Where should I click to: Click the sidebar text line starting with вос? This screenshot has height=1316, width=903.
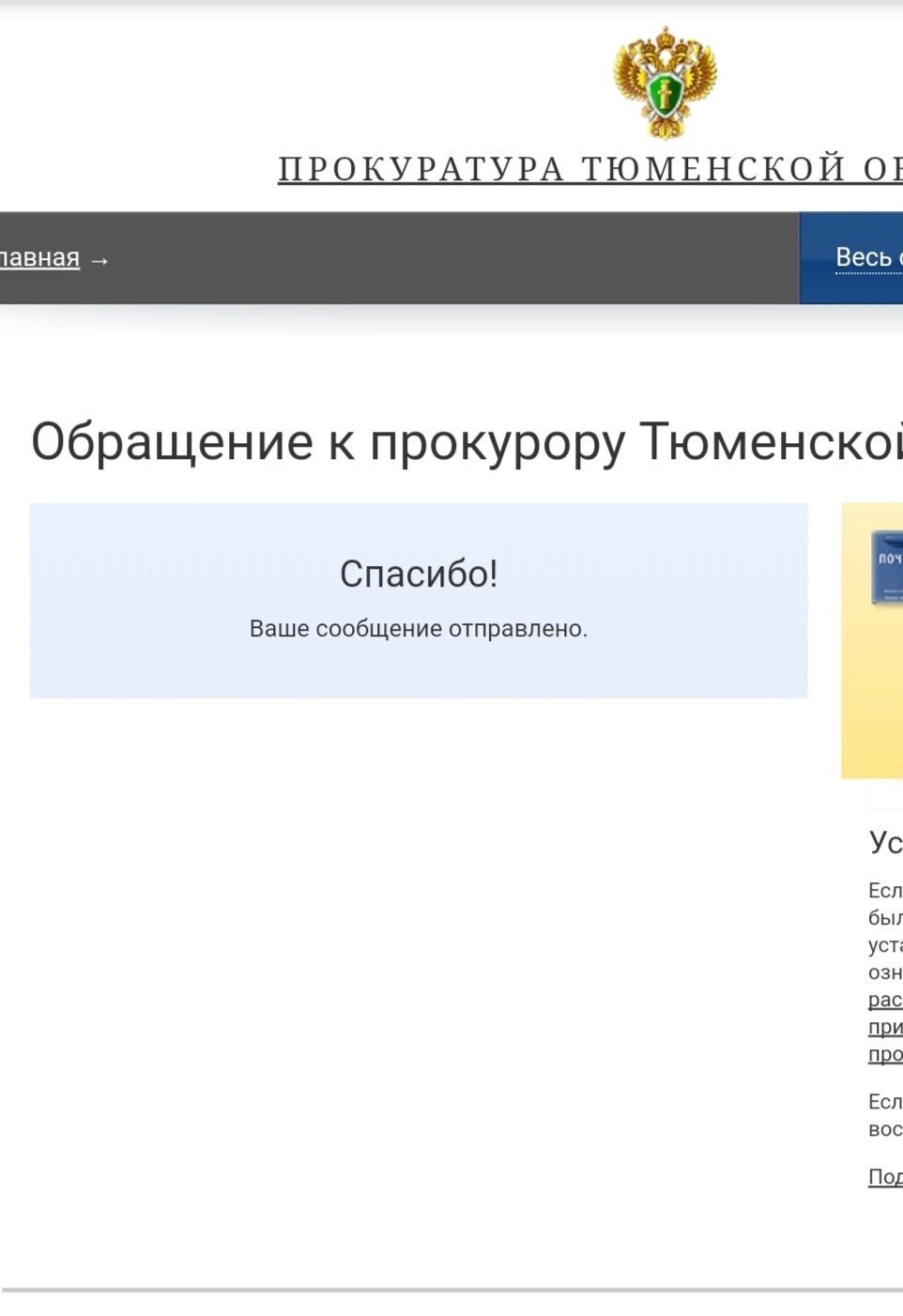tap(885, 1129)
